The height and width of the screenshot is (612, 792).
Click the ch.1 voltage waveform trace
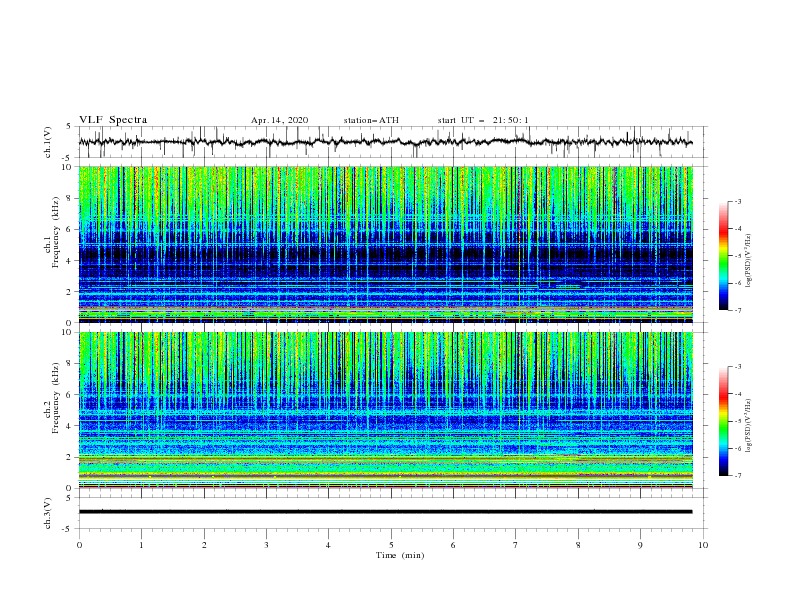(385, 142)
